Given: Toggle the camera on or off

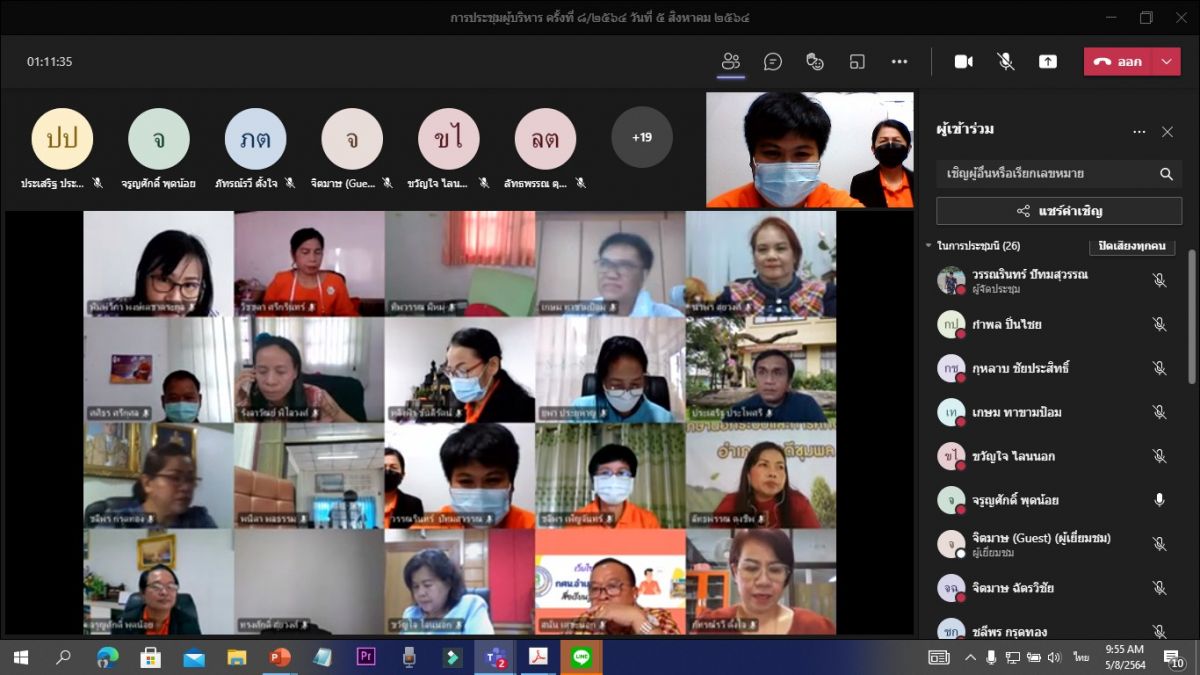Looking at the screenshot, I should click(x=963, y=62).
